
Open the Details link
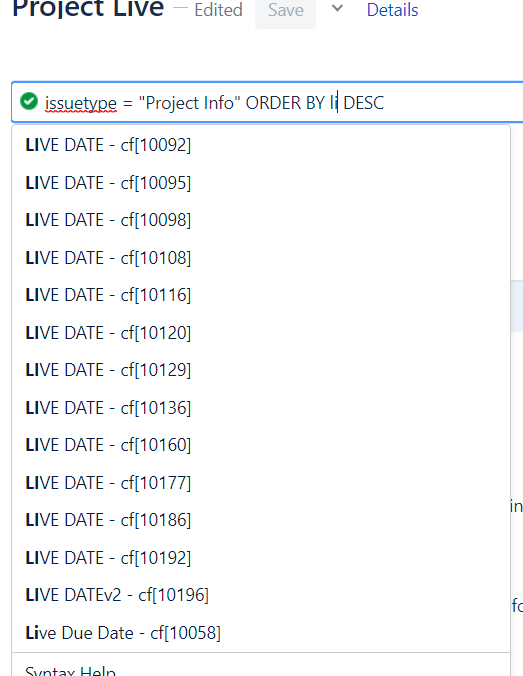pos(392,10)
